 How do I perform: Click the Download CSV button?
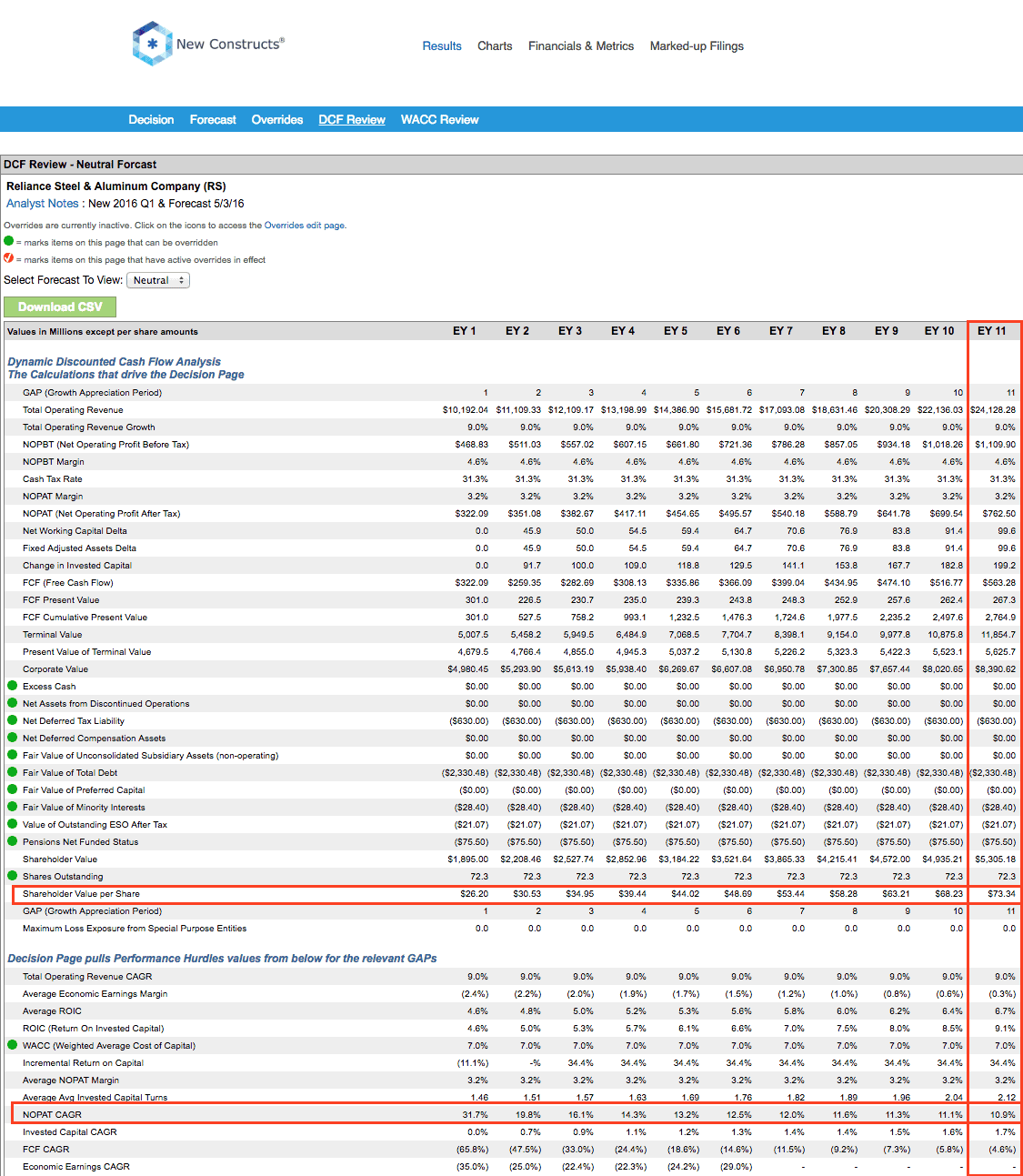coord(60,307)
